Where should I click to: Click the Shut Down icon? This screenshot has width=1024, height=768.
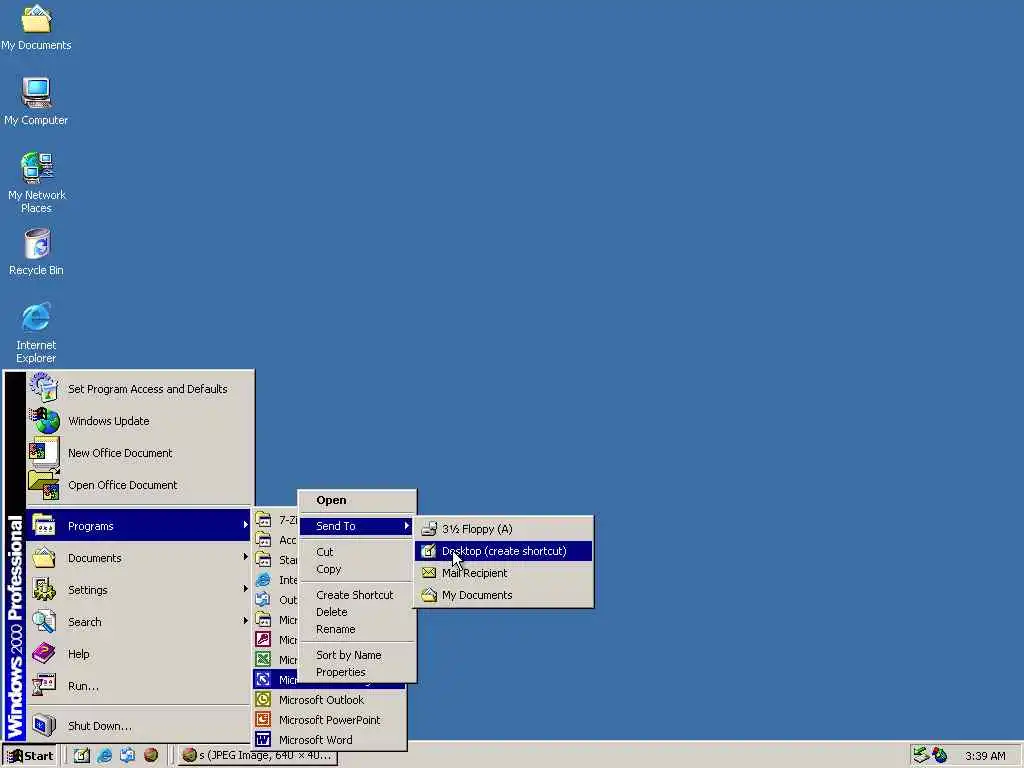[x=44, y=725]
